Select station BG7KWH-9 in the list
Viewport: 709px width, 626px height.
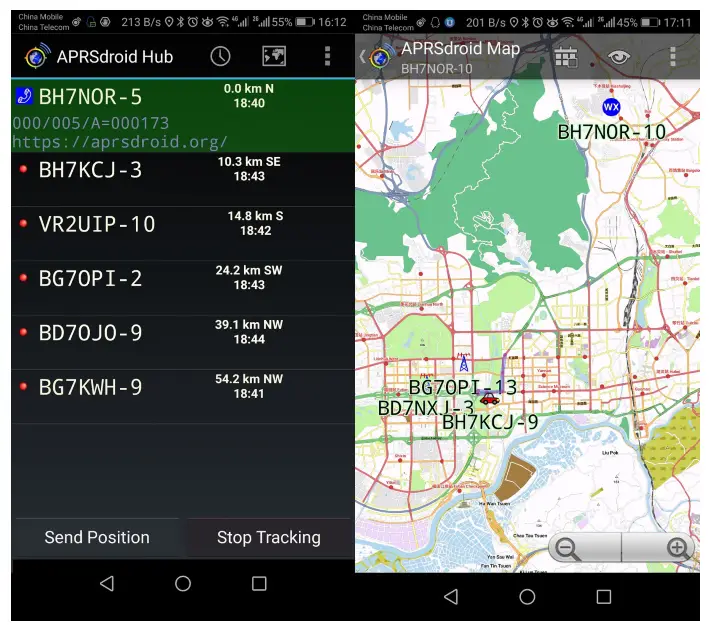pyautogui.click(x=183, y=396)
